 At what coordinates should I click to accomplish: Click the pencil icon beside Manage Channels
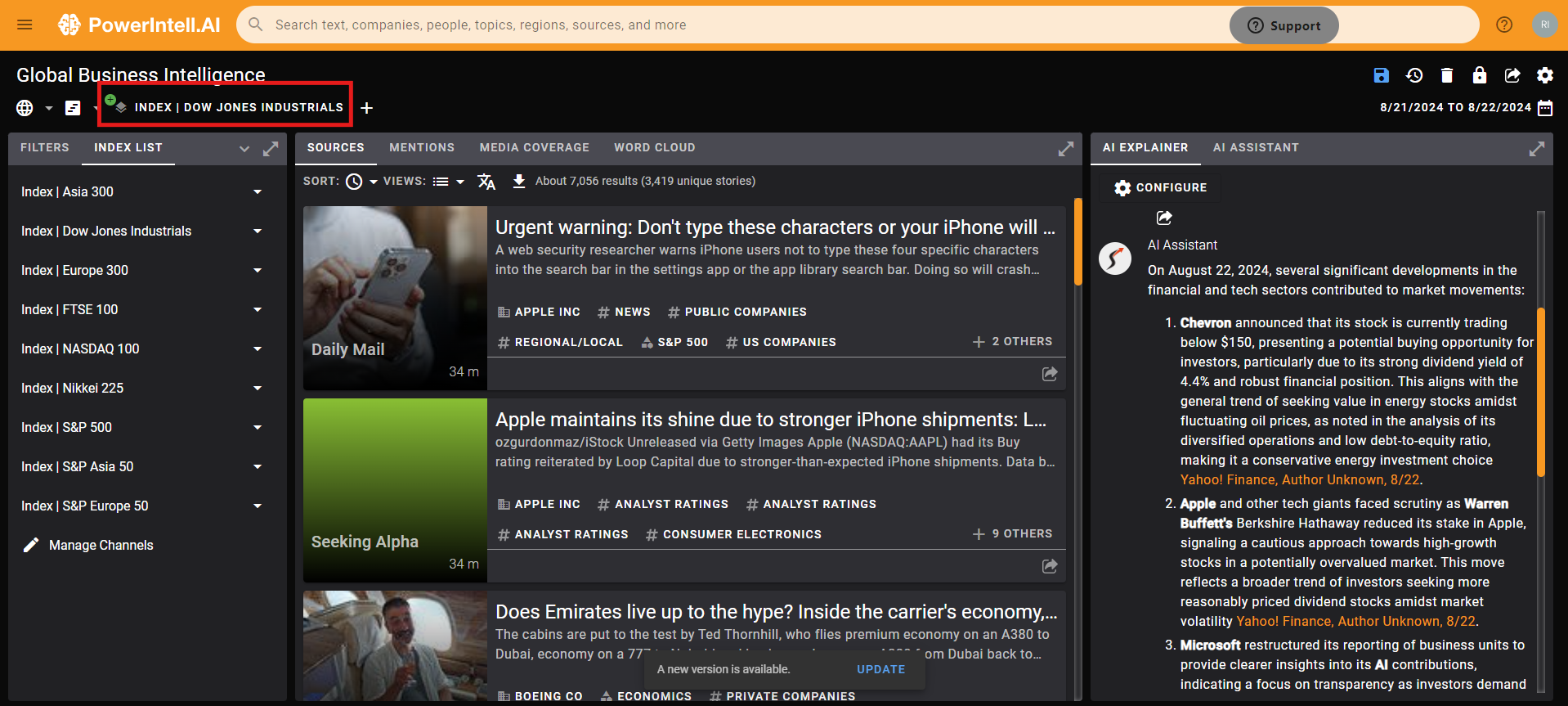(x=31, y=545)
